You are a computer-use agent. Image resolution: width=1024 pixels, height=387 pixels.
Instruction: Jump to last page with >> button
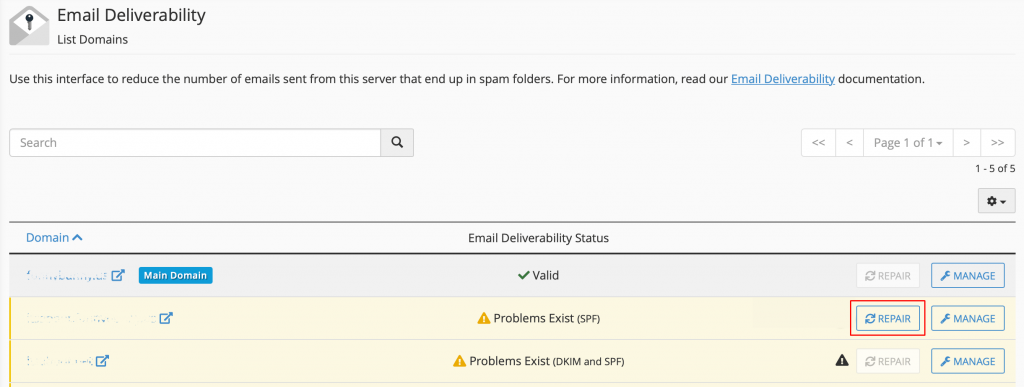[997, 142]
